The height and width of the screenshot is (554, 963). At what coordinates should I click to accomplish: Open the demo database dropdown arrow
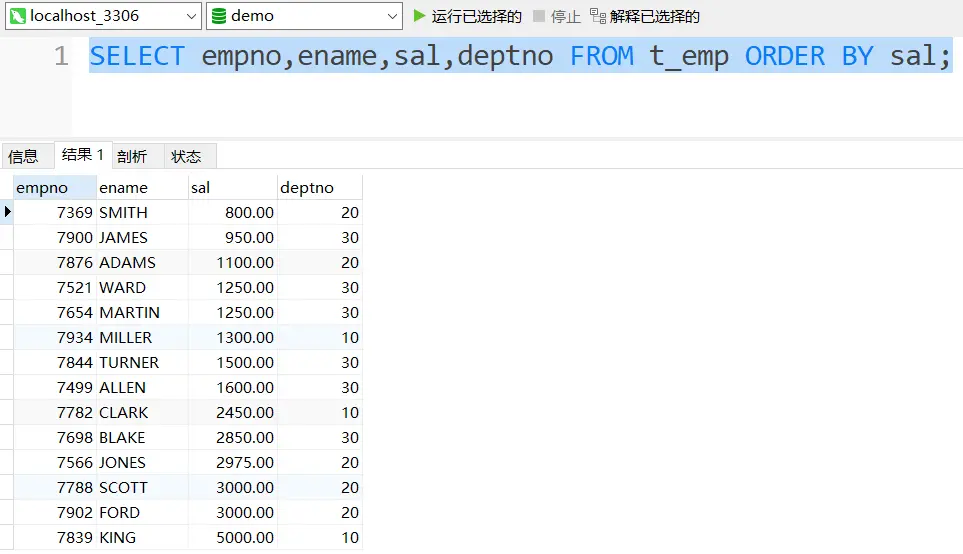coord(393,16)
